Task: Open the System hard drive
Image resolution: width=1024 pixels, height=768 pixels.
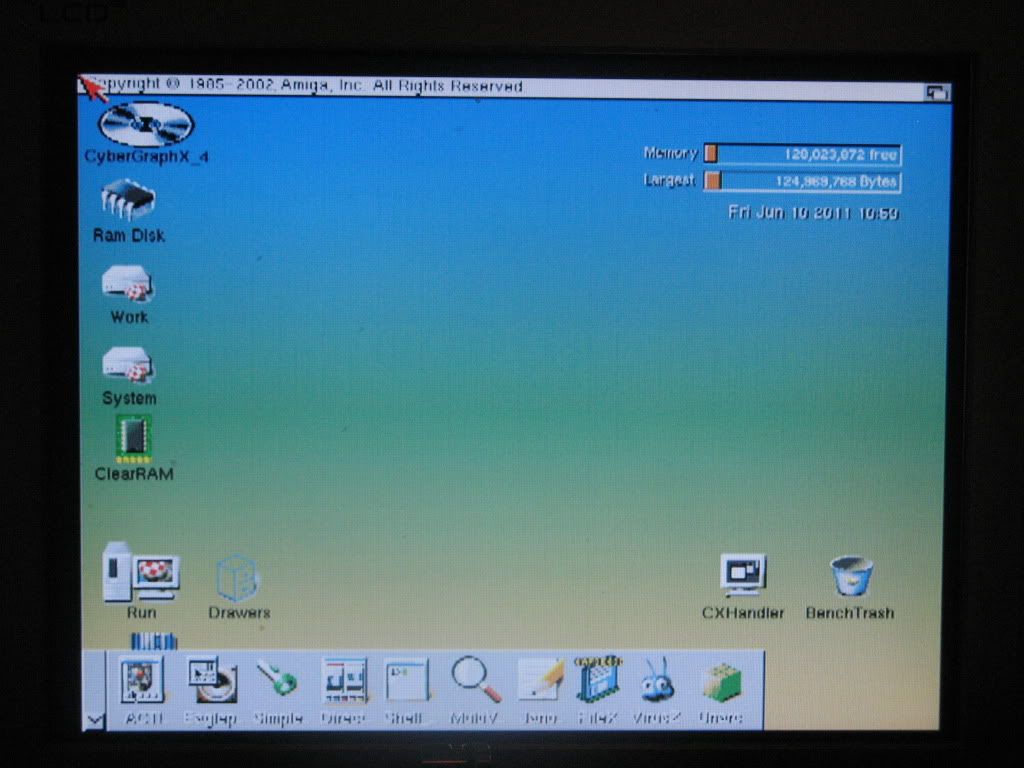Action: click(128, 365)
